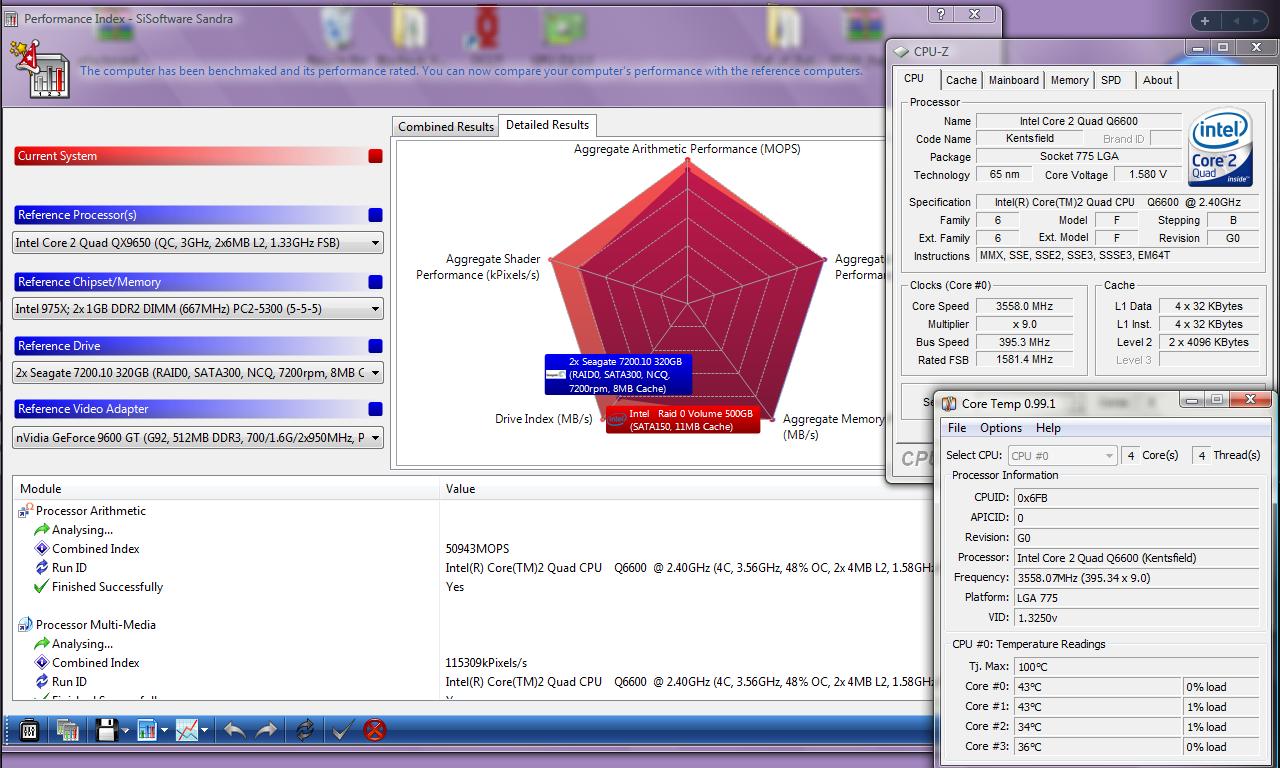The height and width of the screenshot is (768, 1280).
Task: Click the options sliders icon in Sandra toolbar
Action: click(28, 730)
